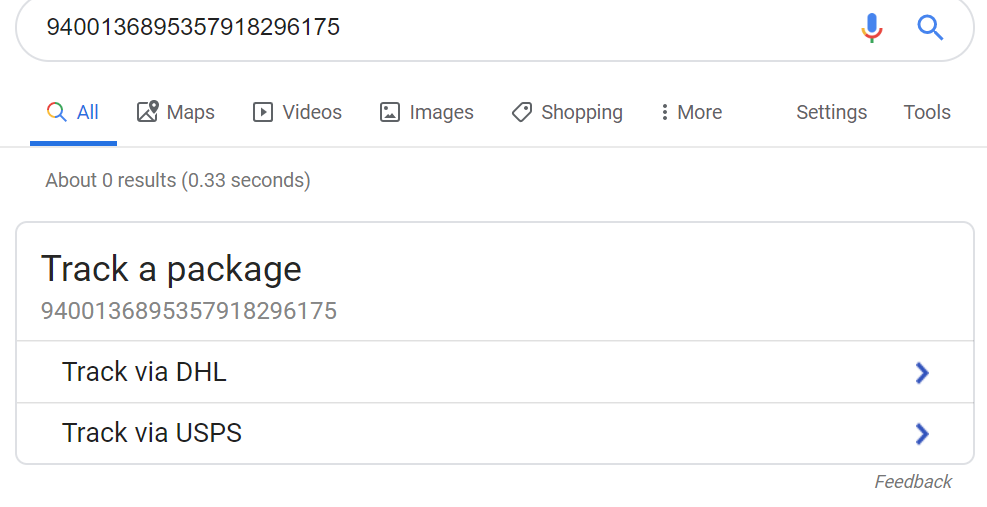Switch to the Videos tab
987x507 pixels.
click(297, 112)
